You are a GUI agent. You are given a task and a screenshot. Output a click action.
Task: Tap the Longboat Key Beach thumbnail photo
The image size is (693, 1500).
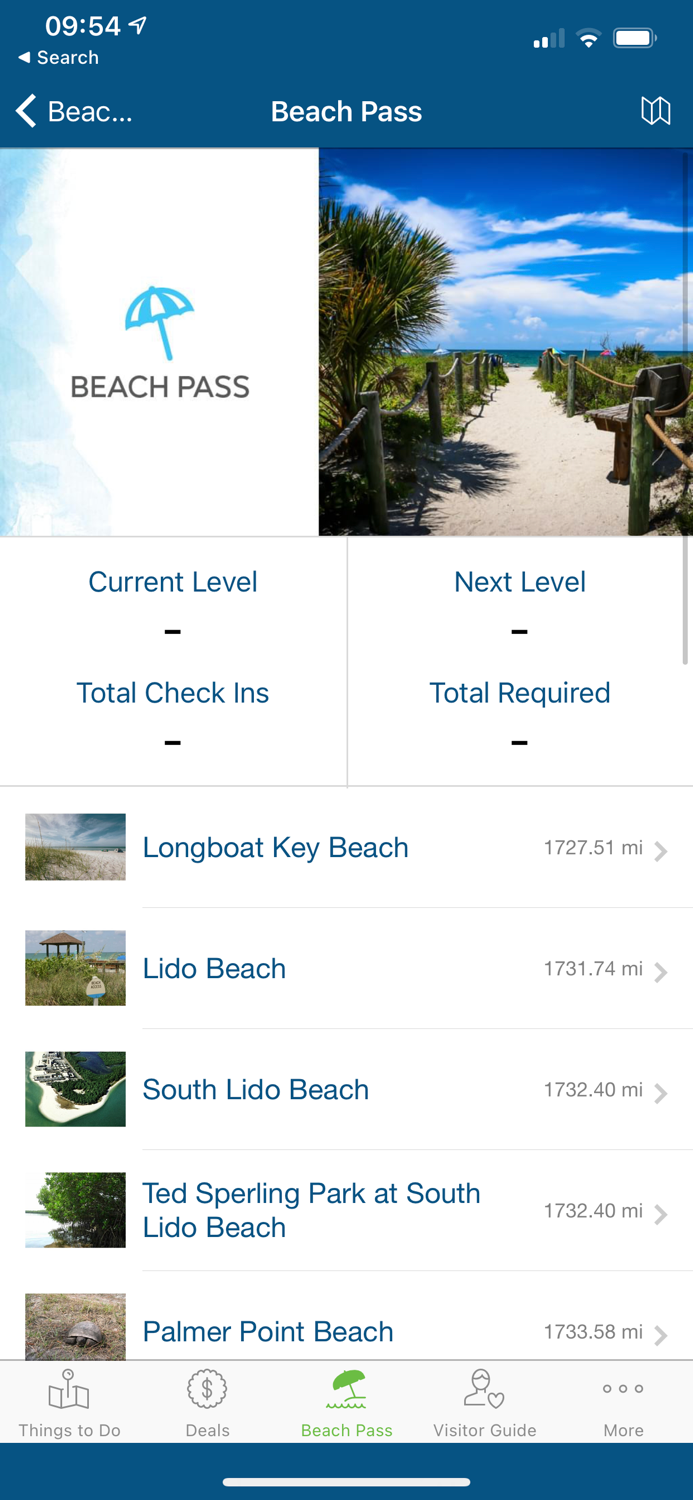coord(75,847)
